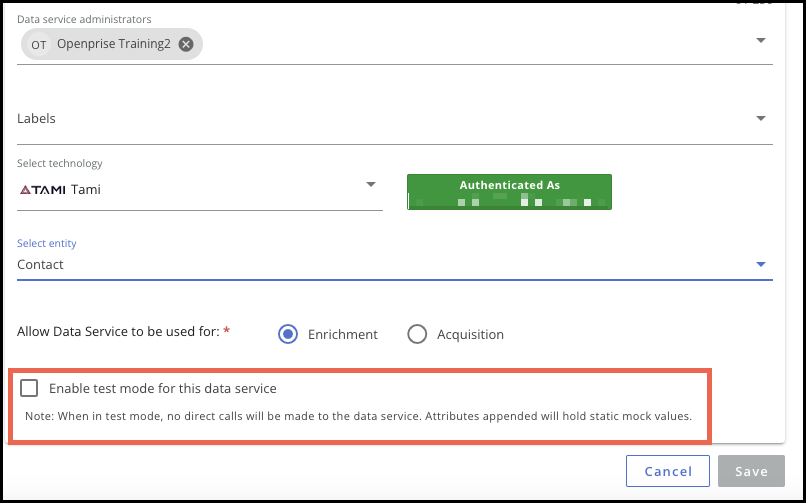Click the Authenticated As green button
The width and height of the screenshot is (806, 503).
click(x=509, y=192)
